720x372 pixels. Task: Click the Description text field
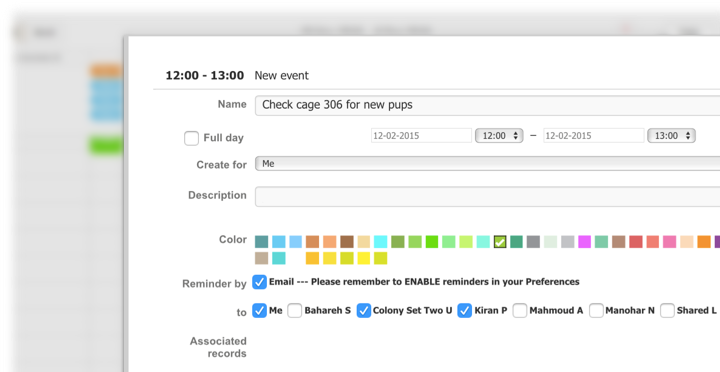pos(487,197)
